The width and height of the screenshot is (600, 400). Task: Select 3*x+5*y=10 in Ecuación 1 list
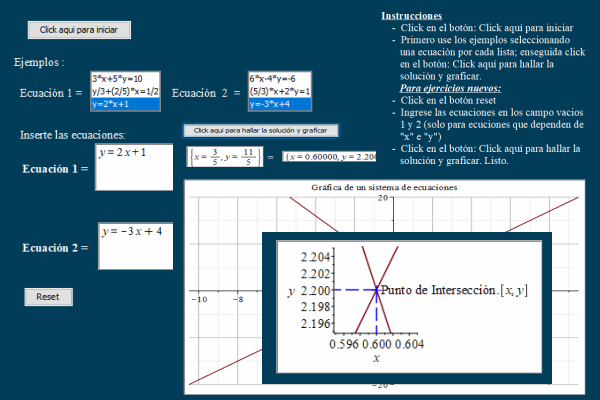click(125, 79)
